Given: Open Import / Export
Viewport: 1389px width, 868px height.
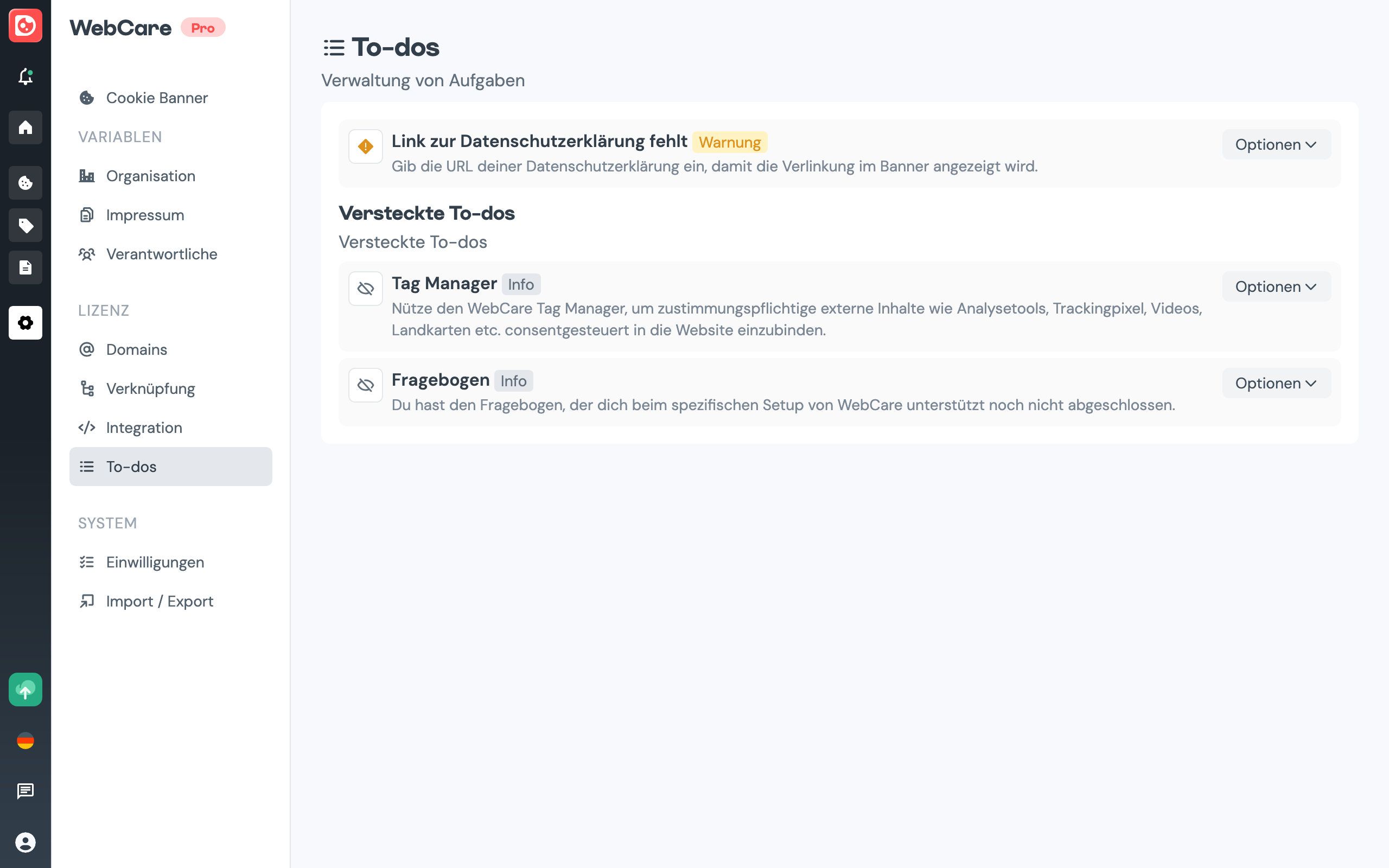Looking at the screenshot, I should [159, 601].
